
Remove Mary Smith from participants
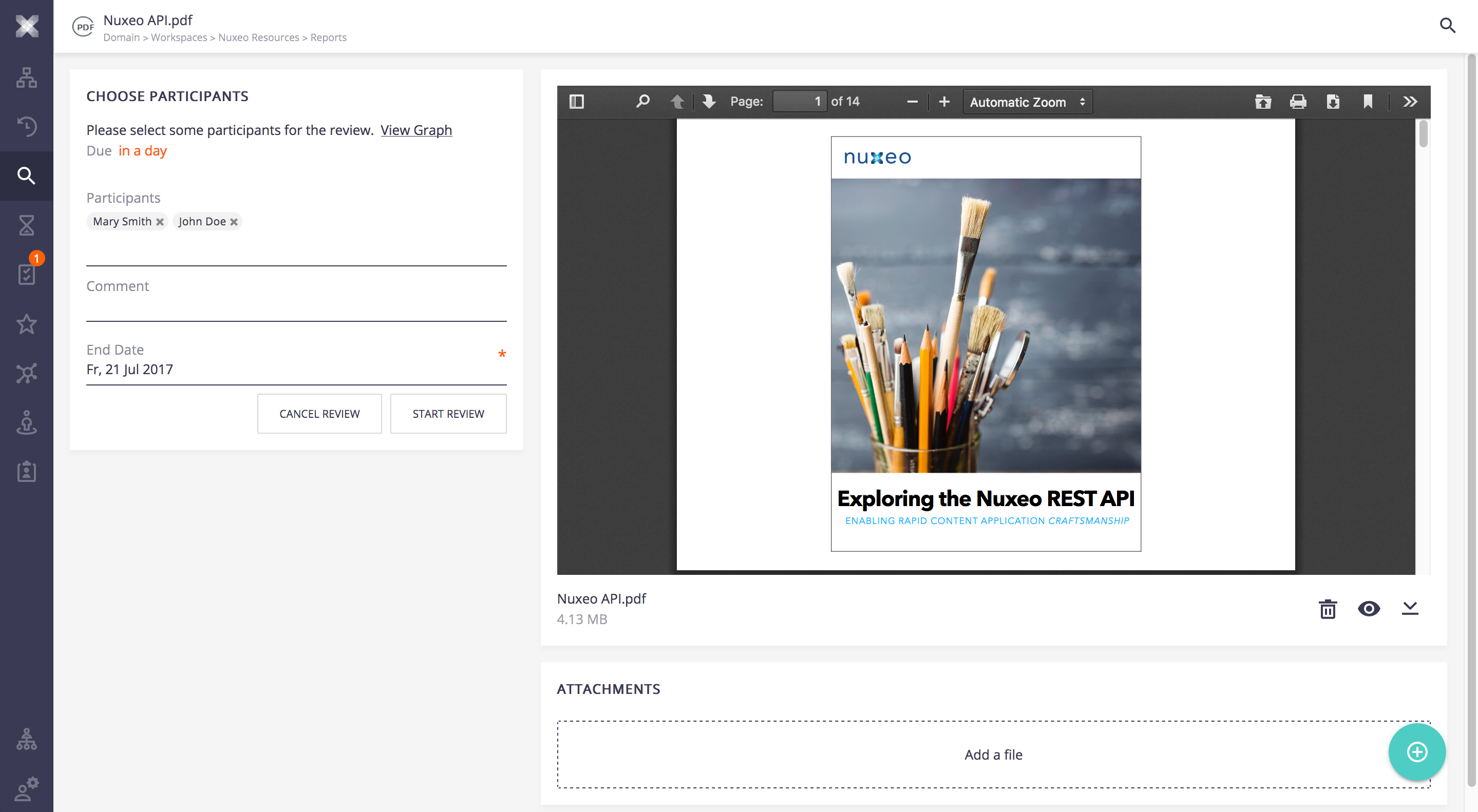tap(160, 222)
